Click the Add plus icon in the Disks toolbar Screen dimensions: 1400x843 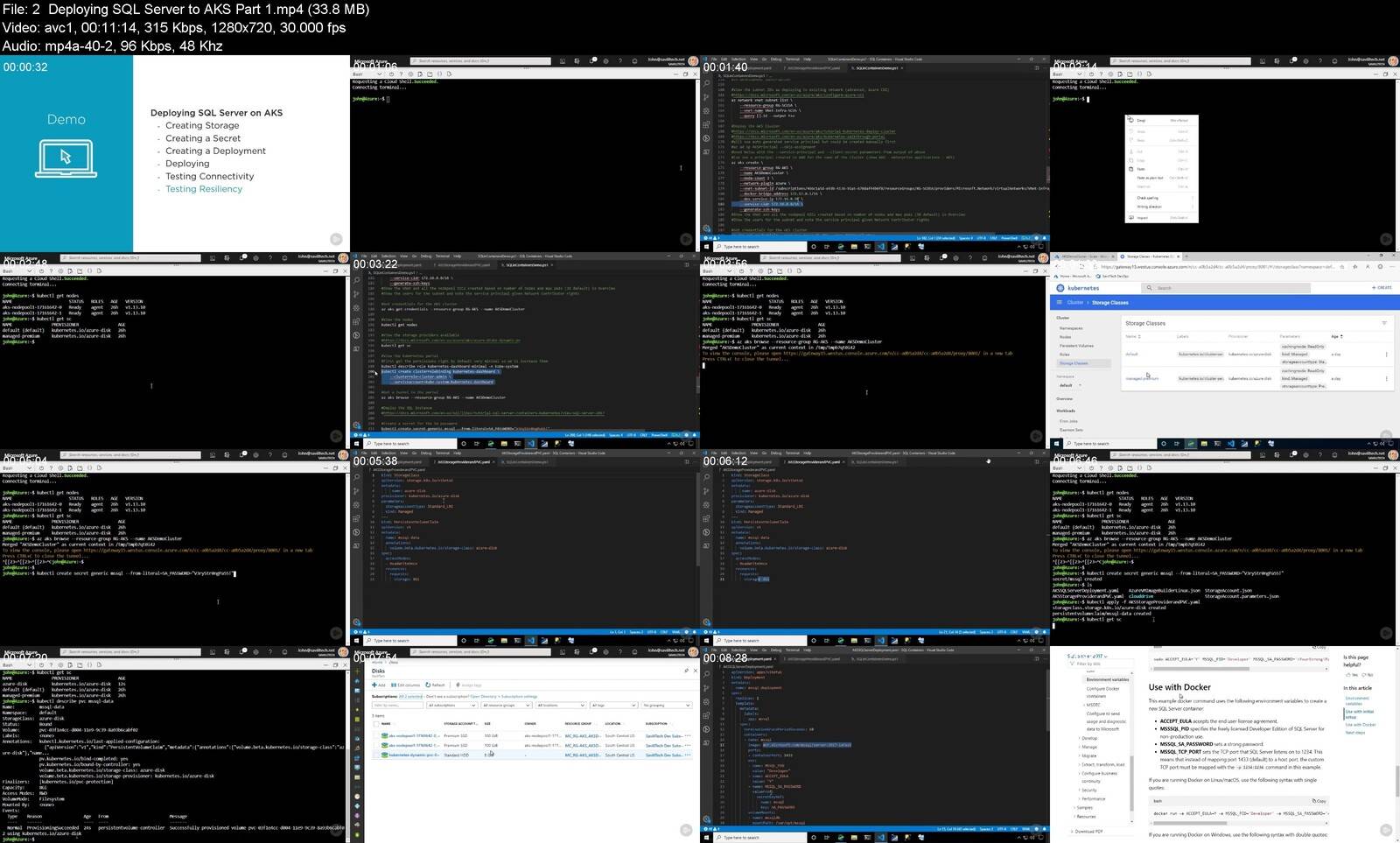pyautogui.click(x=374, y=685)
